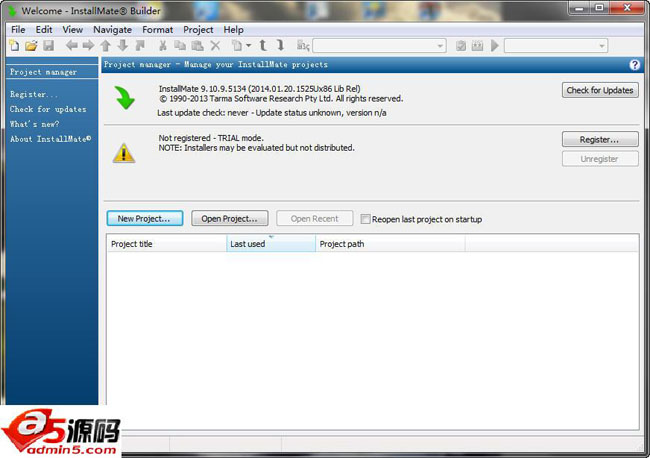Image resolution: width=650 pixels, height=458 pixels.
Task: Click the Not registered - TRIAL mode text
Action: click(x=211, y=138)
